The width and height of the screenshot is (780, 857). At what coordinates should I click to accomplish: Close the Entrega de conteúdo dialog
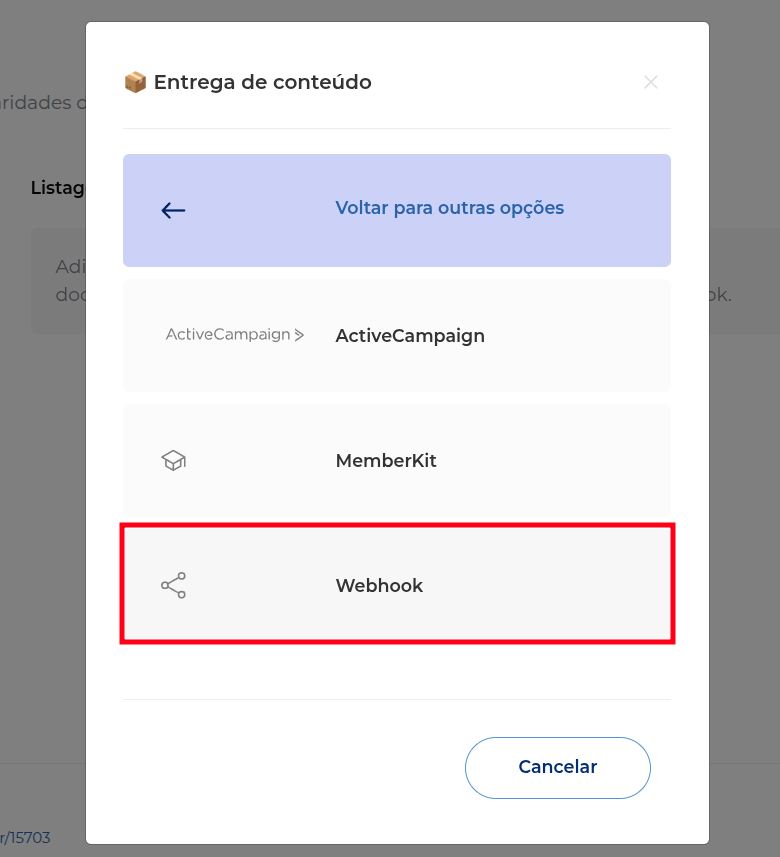650,82
